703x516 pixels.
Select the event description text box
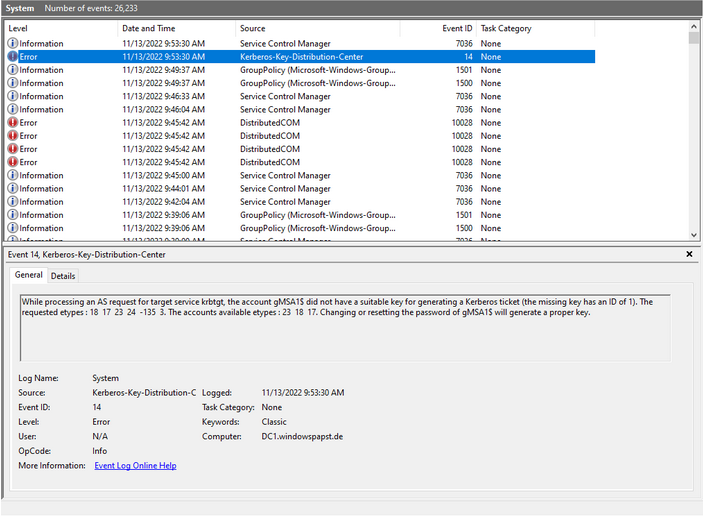345,327
